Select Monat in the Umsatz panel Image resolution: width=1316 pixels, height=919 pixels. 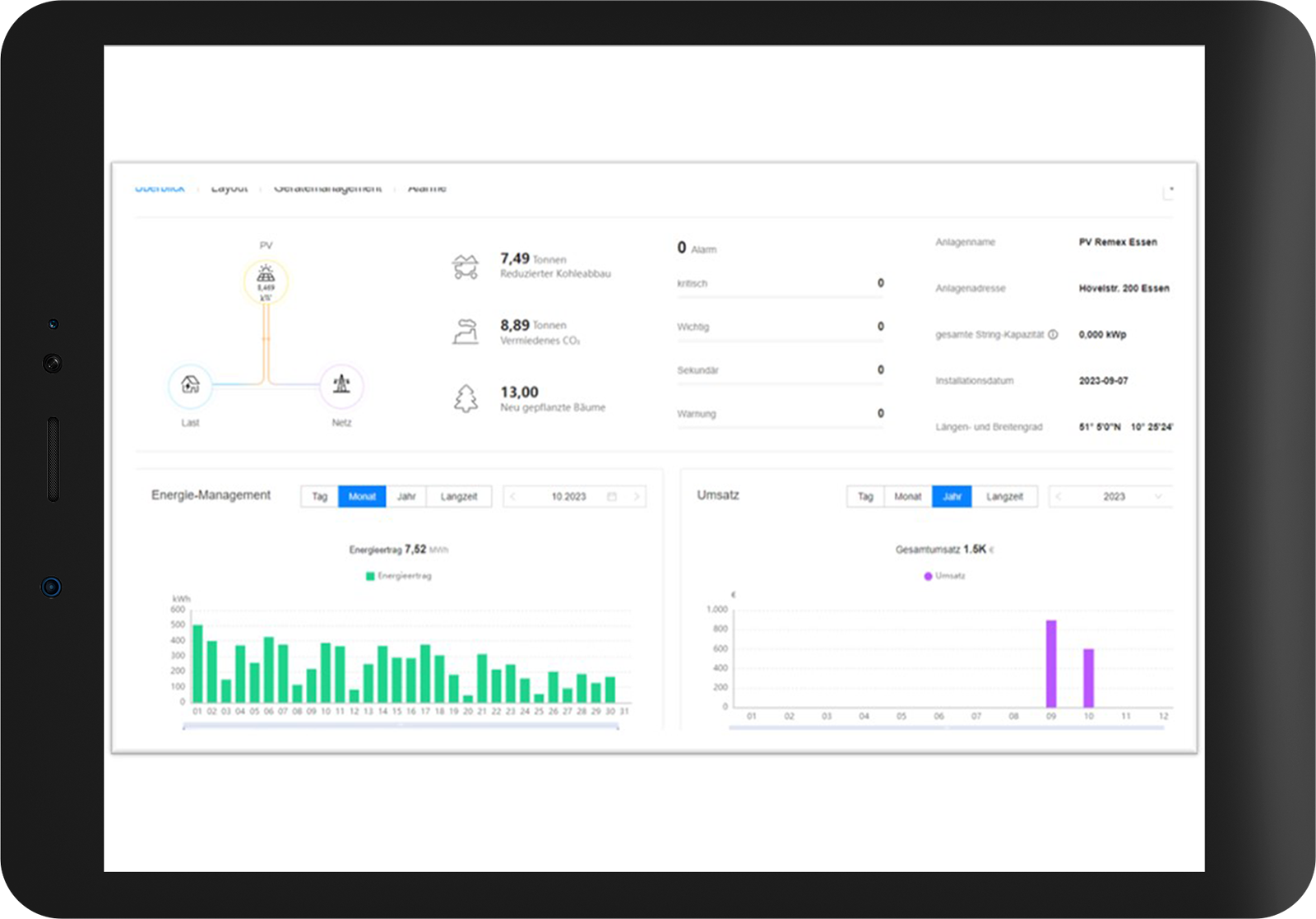pos(907,497)
